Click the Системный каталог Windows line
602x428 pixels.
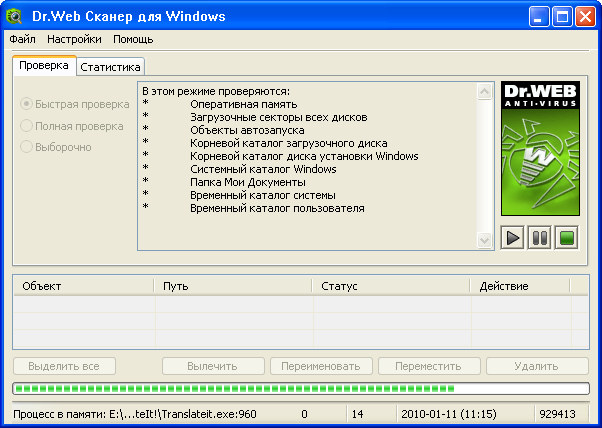[263, 169]
